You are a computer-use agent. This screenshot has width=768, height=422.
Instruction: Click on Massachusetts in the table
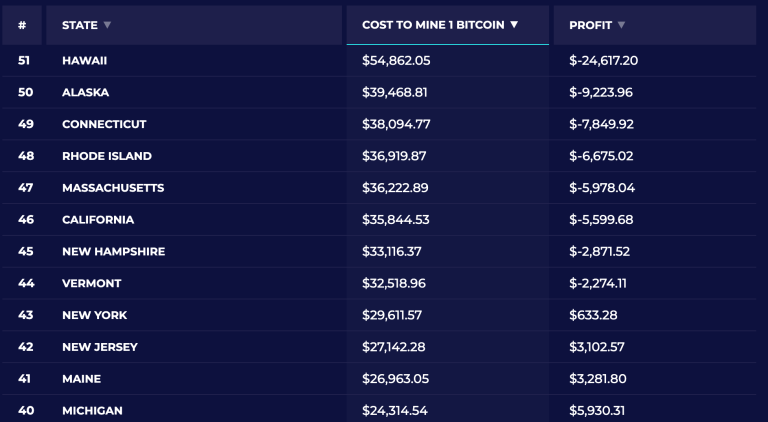tap(113, 188)
